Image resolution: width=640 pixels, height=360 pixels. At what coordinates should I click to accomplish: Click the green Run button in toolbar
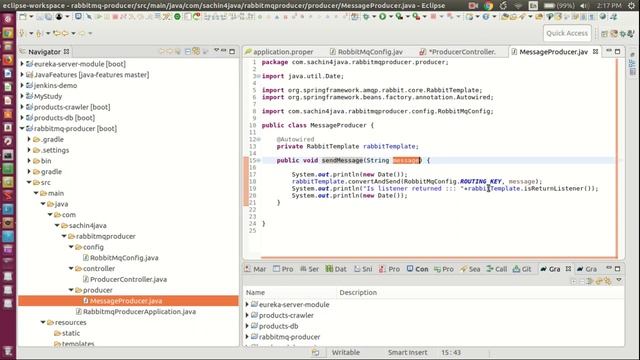coord(383,17)
